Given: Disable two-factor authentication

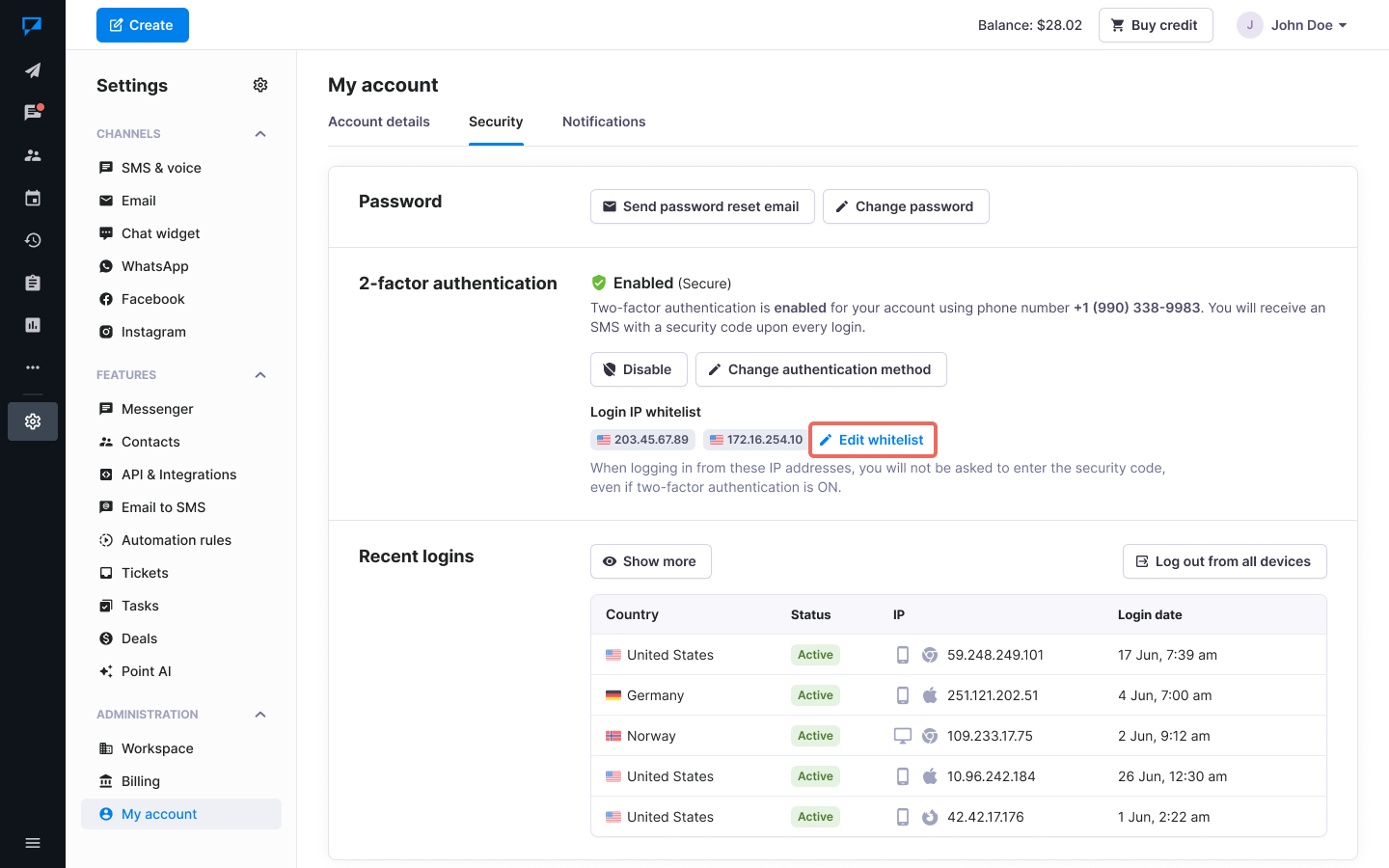Looking at the screenshot, I should click(x=639, y=369).
